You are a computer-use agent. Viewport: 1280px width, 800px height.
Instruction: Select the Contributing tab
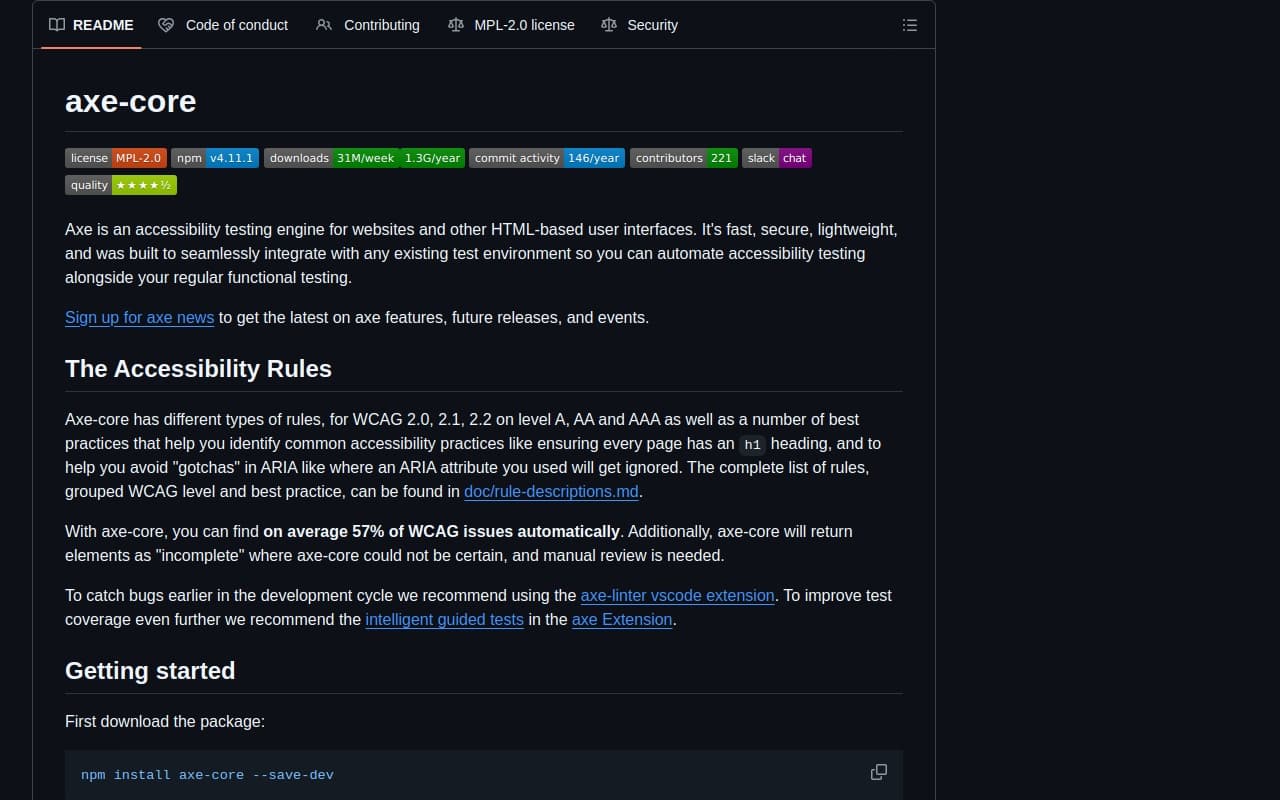368,25
